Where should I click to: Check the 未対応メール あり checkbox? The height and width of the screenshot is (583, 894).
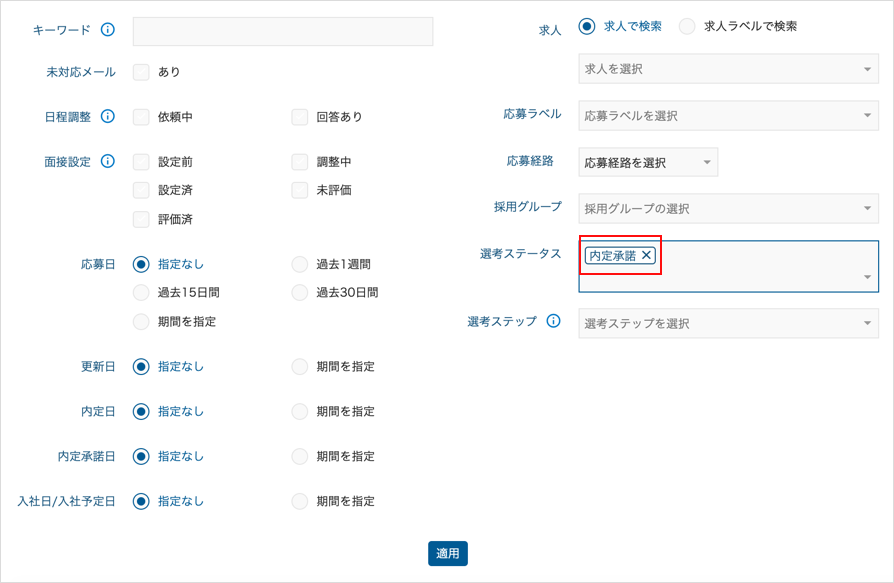(141, 72)
